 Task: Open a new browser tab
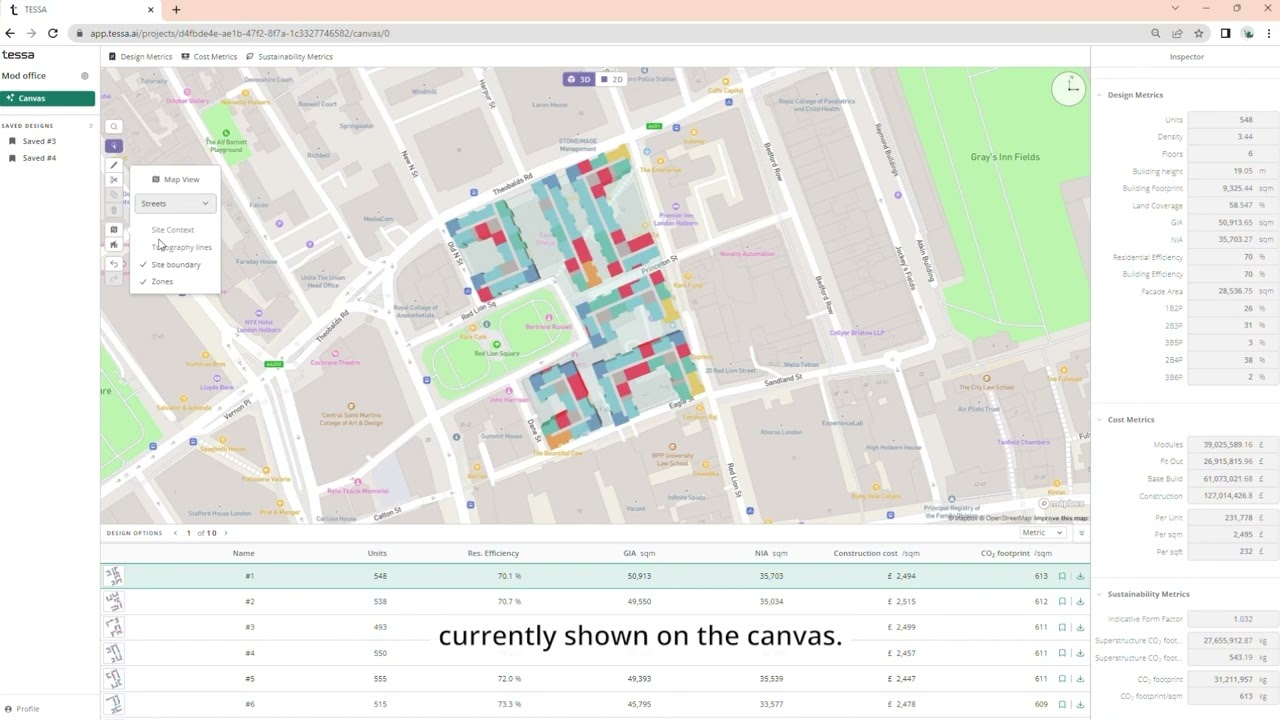click(x=176, y=10)
